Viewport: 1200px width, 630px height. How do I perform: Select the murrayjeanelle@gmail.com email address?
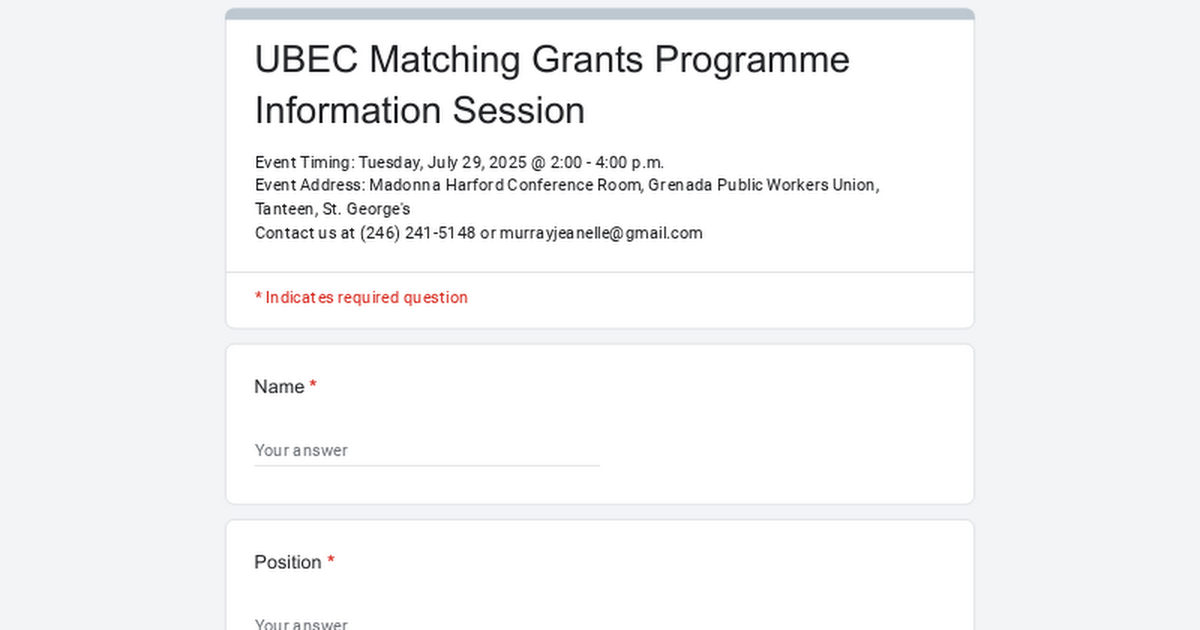[601, 233]
